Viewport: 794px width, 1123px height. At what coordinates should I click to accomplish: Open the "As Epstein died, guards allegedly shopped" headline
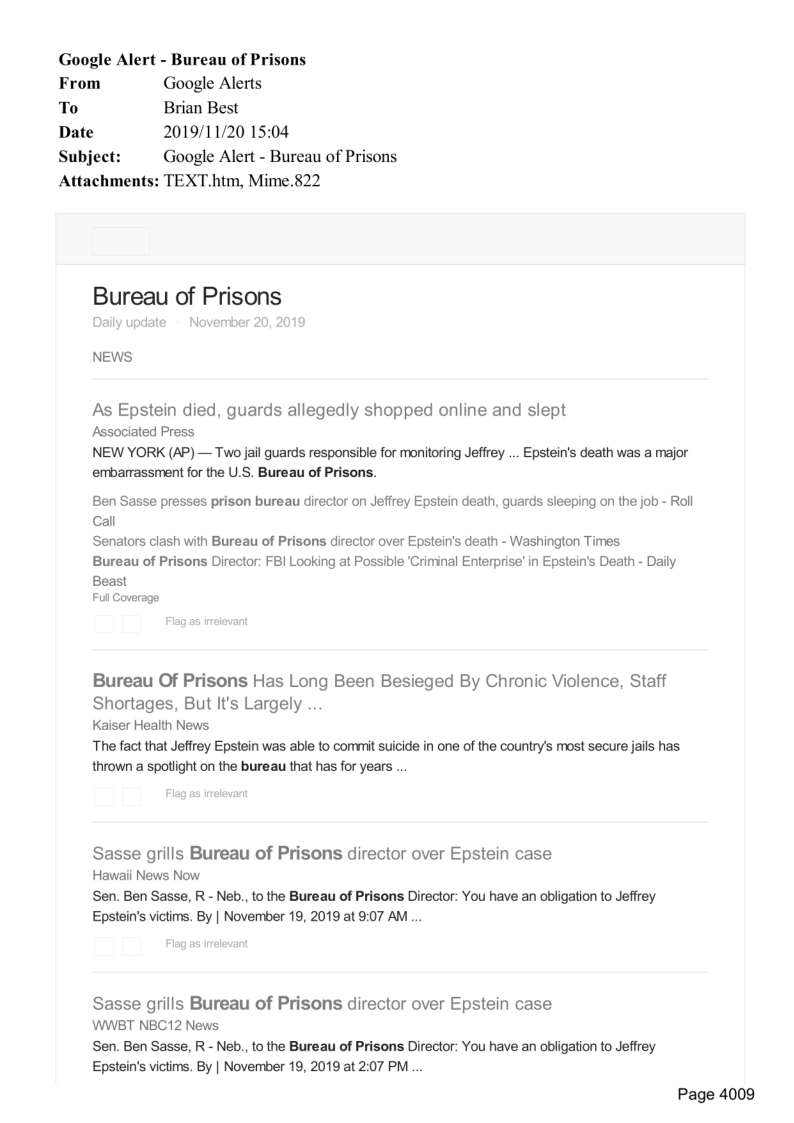(x=329, y=410)
